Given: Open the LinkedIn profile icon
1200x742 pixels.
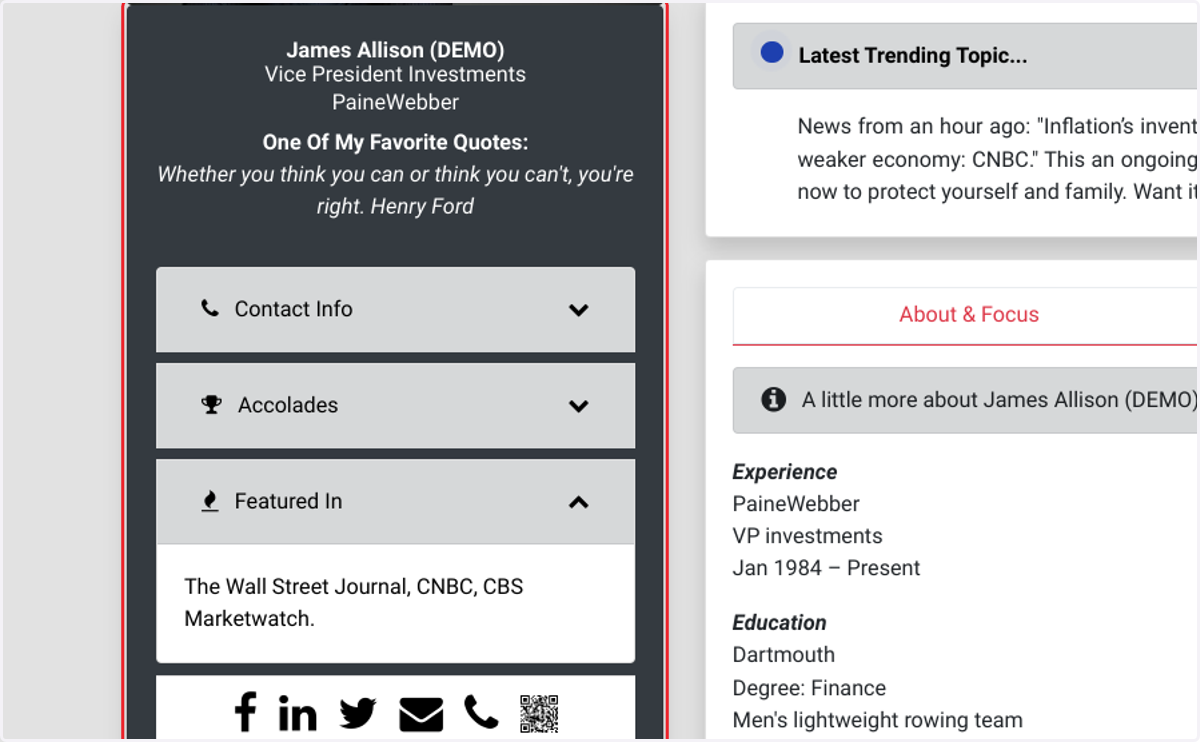Looking at the screenshot, I should [x=297, y=713].
